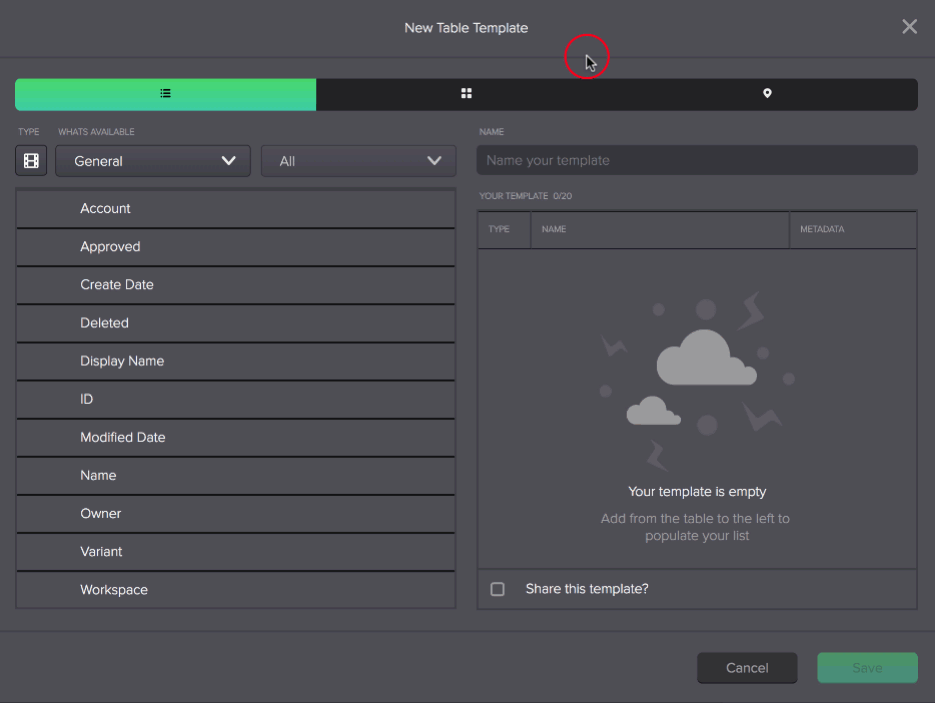
Task: Choose the Create Date field
Action: 236,285
